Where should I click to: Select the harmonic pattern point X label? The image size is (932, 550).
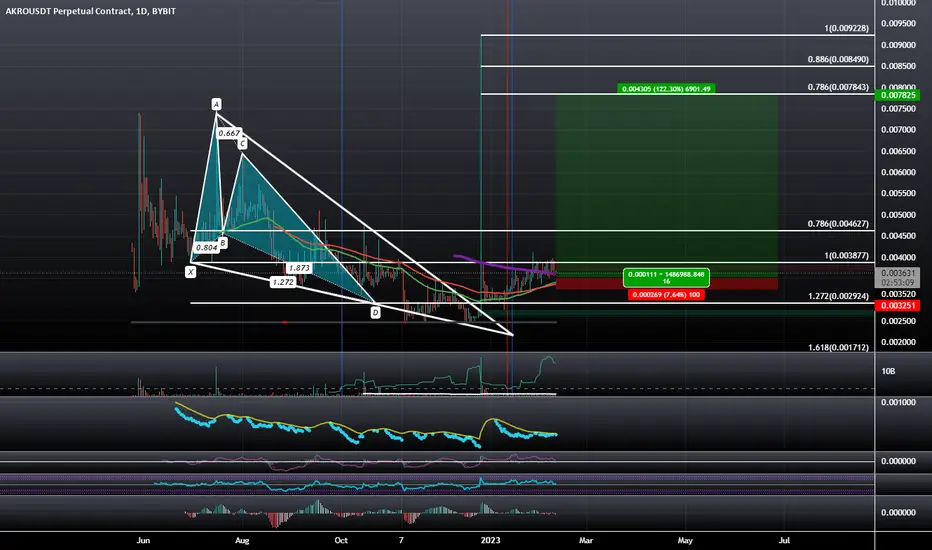(x=190, y=272)
